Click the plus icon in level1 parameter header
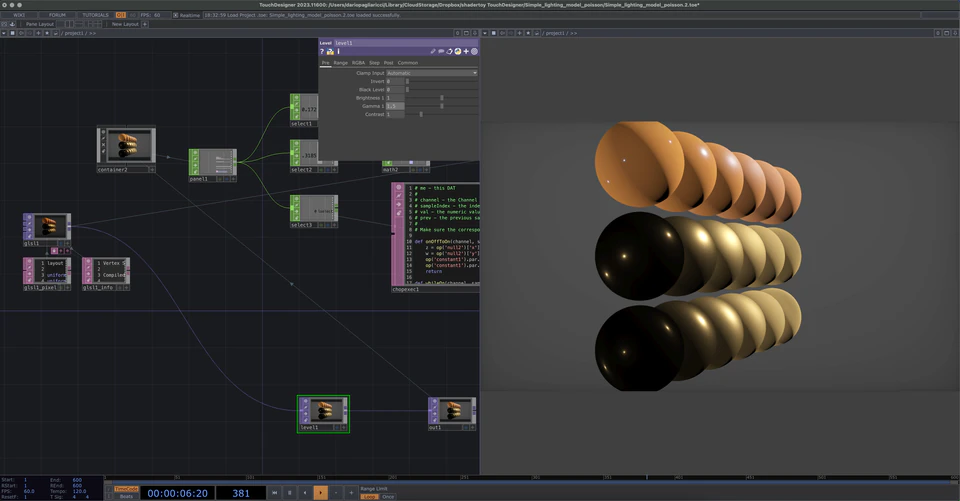 click(466, 51)
